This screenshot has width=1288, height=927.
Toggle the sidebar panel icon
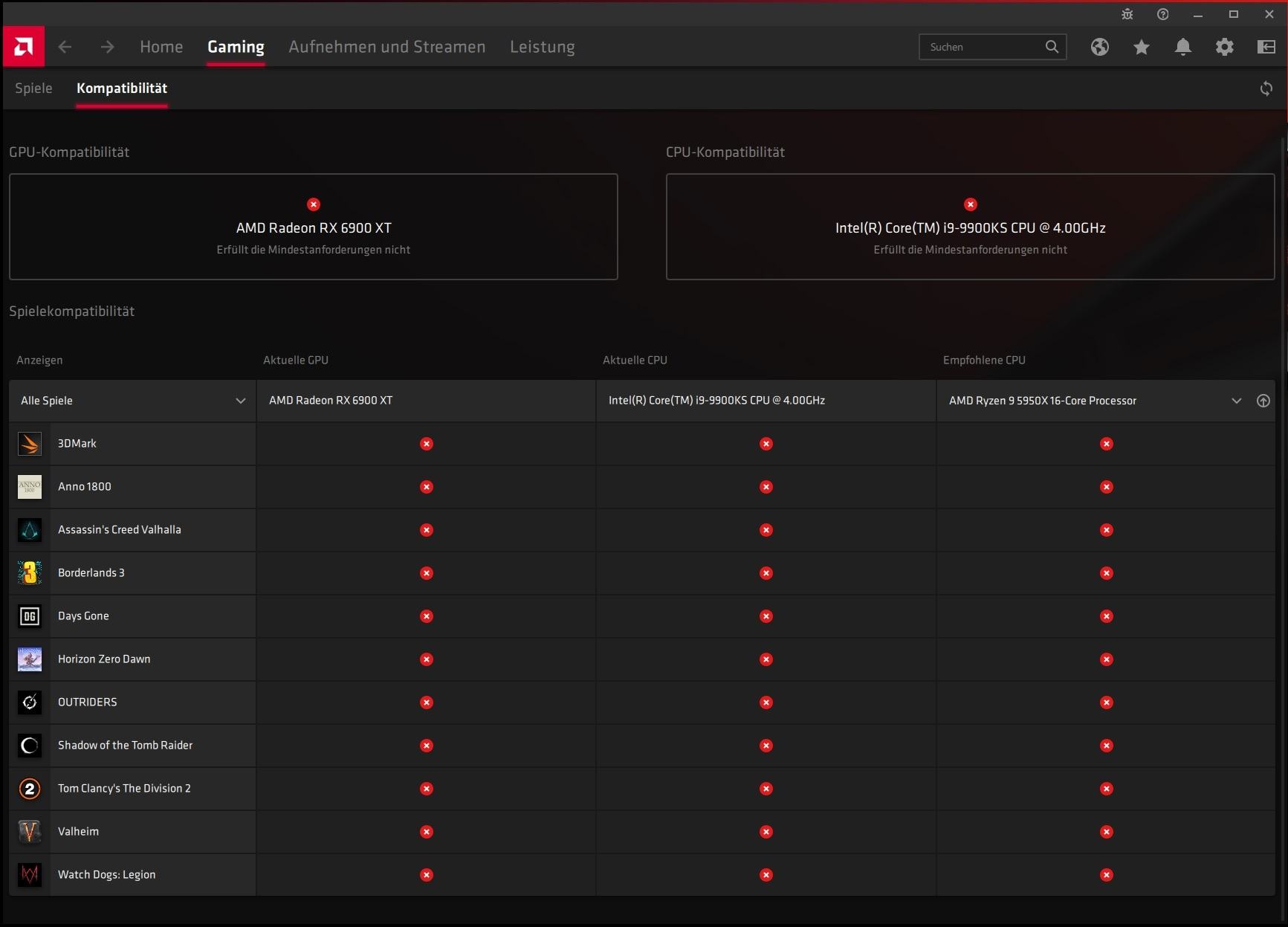[1266, 47]
